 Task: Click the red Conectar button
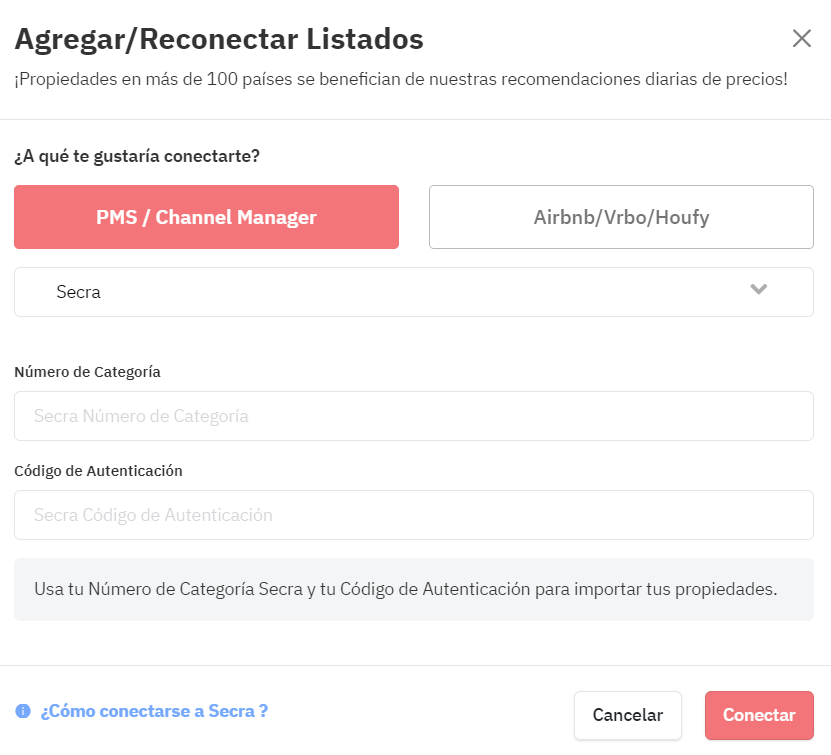click(759, 715)
